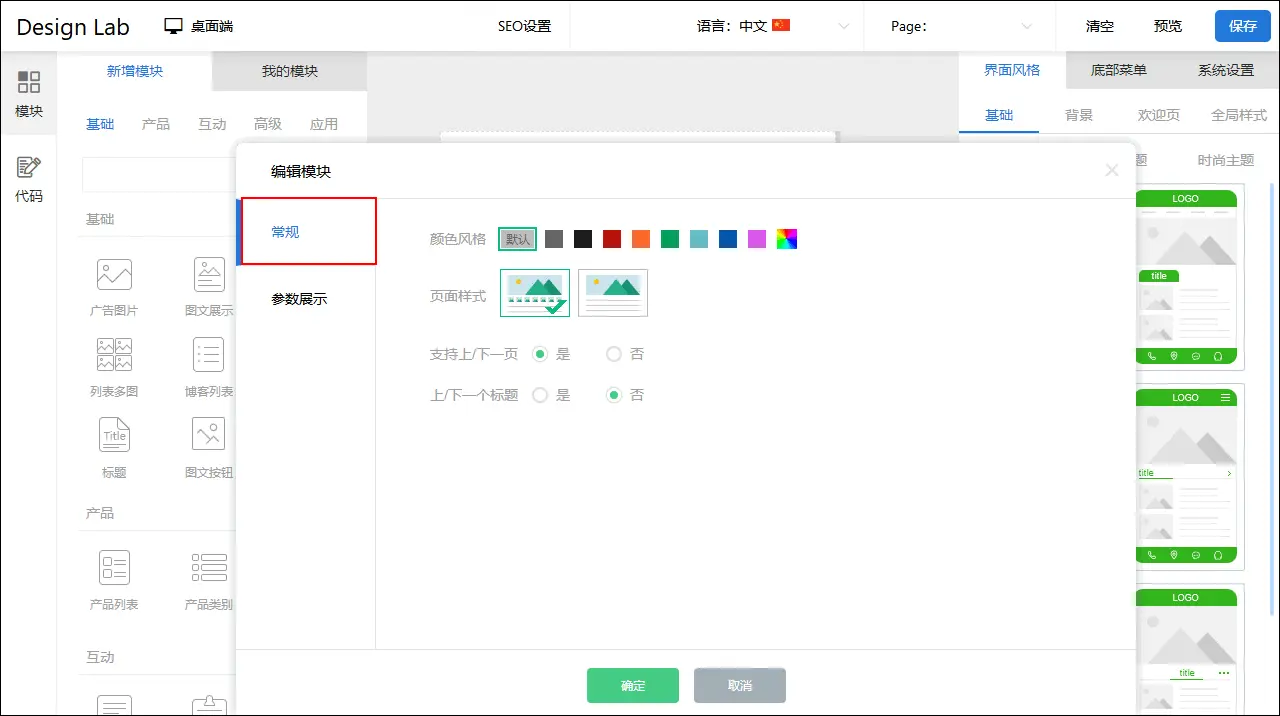Viewport: 1280px width, 716px height.
Task: Choose the 标题 title module icon
Action: tap(114, 435)
